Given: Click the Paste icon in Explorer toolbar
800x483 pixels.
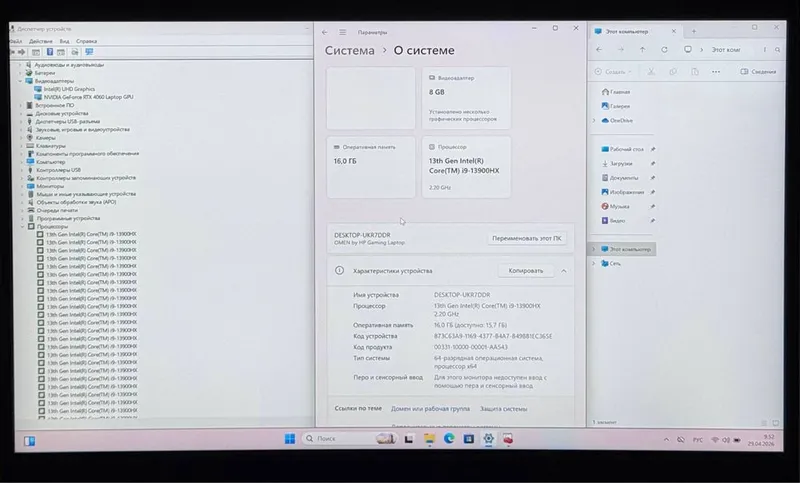Looking at the screenshot, I should (694, 72).
